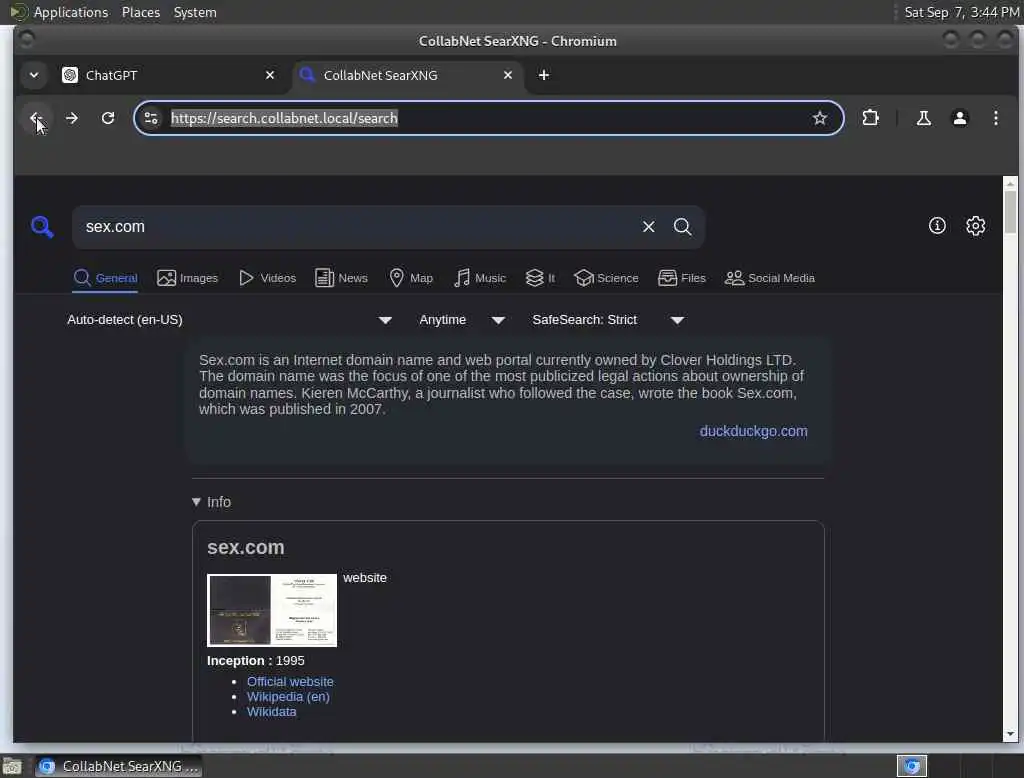Viewport: 1024px width, 778px height.
Task: Open the Wikipedia (en) link
Action: [x=288, y=696]
